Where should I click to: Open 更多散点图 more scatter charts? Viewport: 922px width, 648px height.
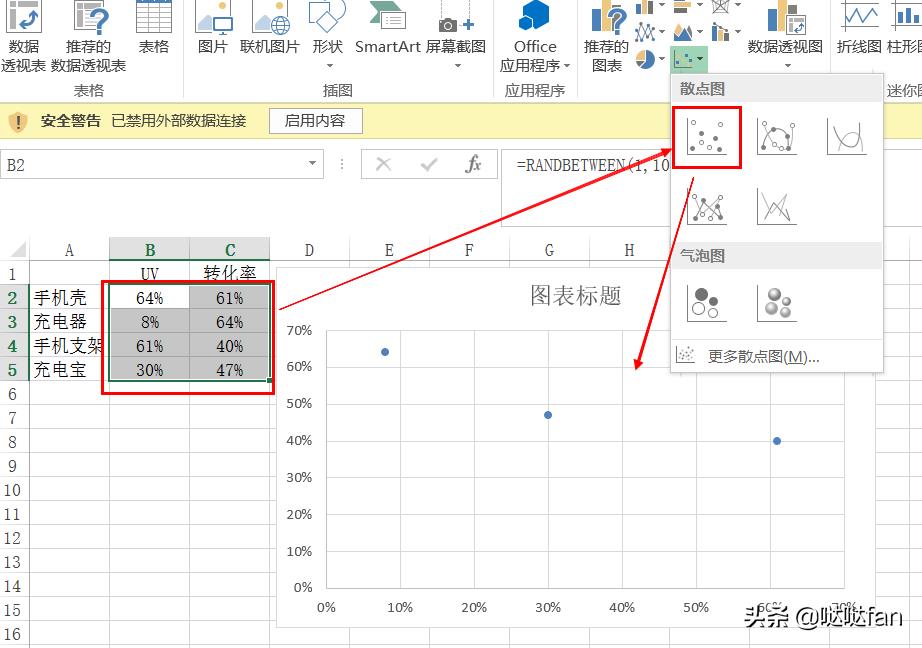tap(763, 356)
